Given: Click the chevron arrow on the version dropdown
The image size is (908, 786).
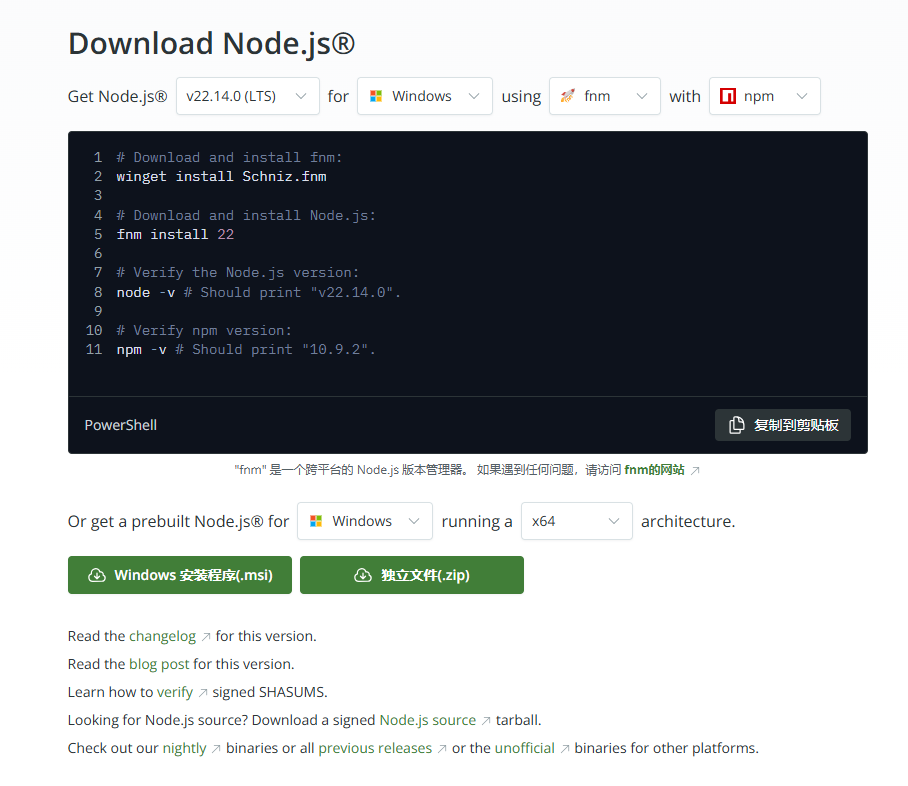Looking at the screenshot, I should [x=301, y=96].
